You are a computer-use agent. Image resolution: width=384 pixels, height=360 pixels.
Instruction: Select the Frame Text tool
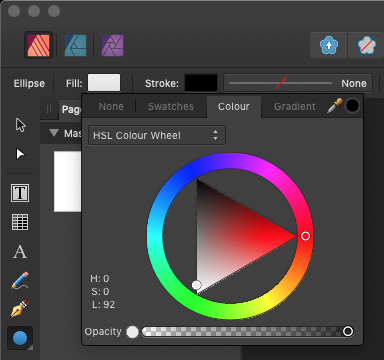coord(20,193)
